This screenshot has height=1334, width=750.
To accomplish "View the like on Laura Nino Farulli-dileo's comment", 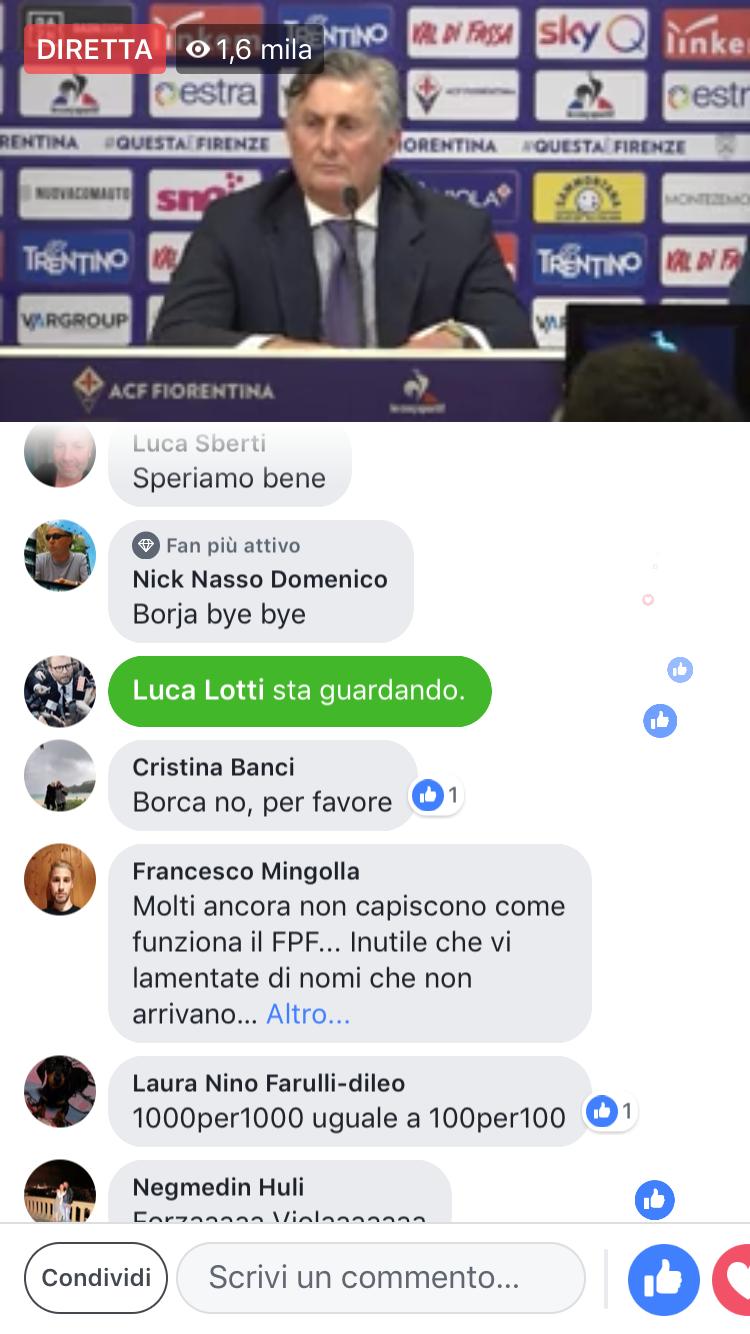I will pos(610,1111).
